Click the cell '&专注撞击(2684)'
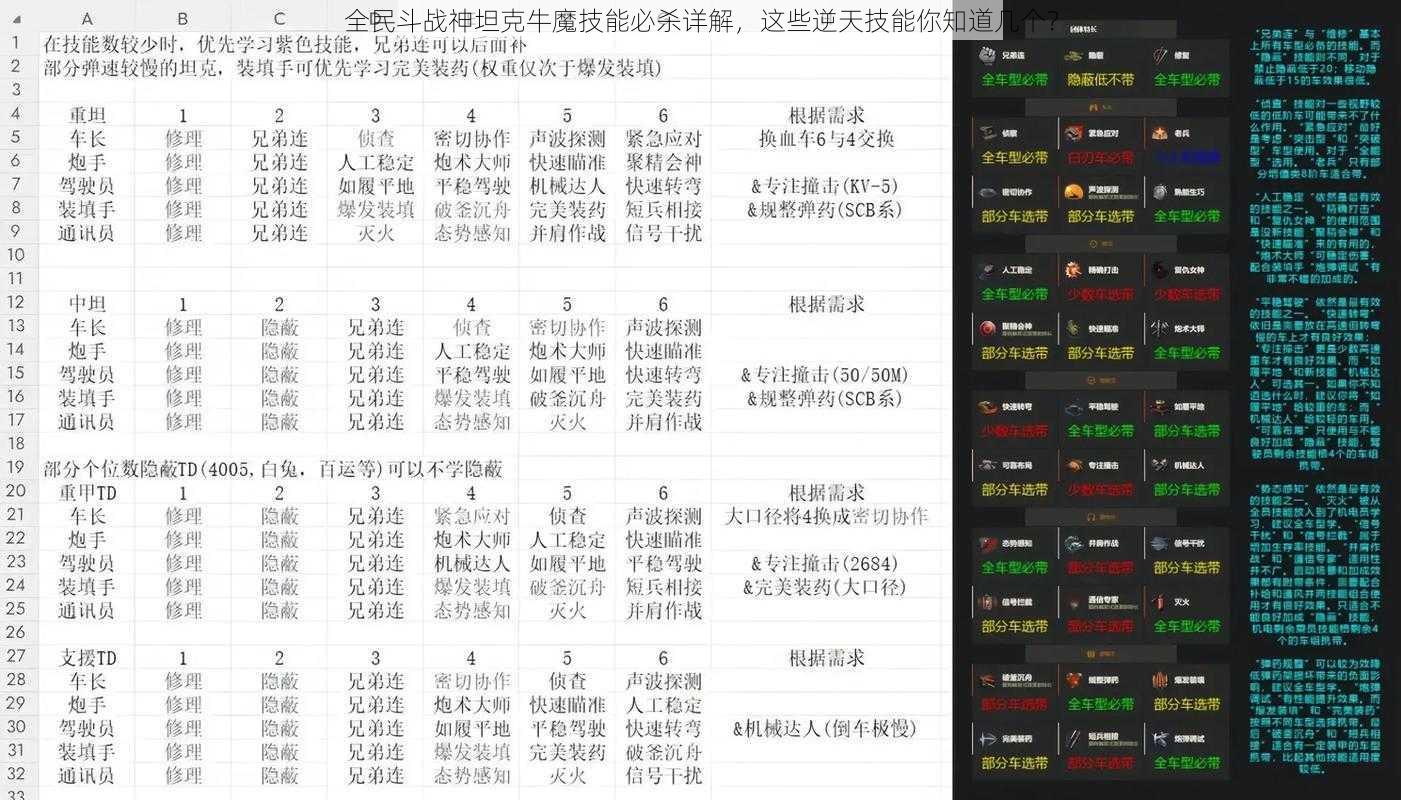 [x=826, y=563]
